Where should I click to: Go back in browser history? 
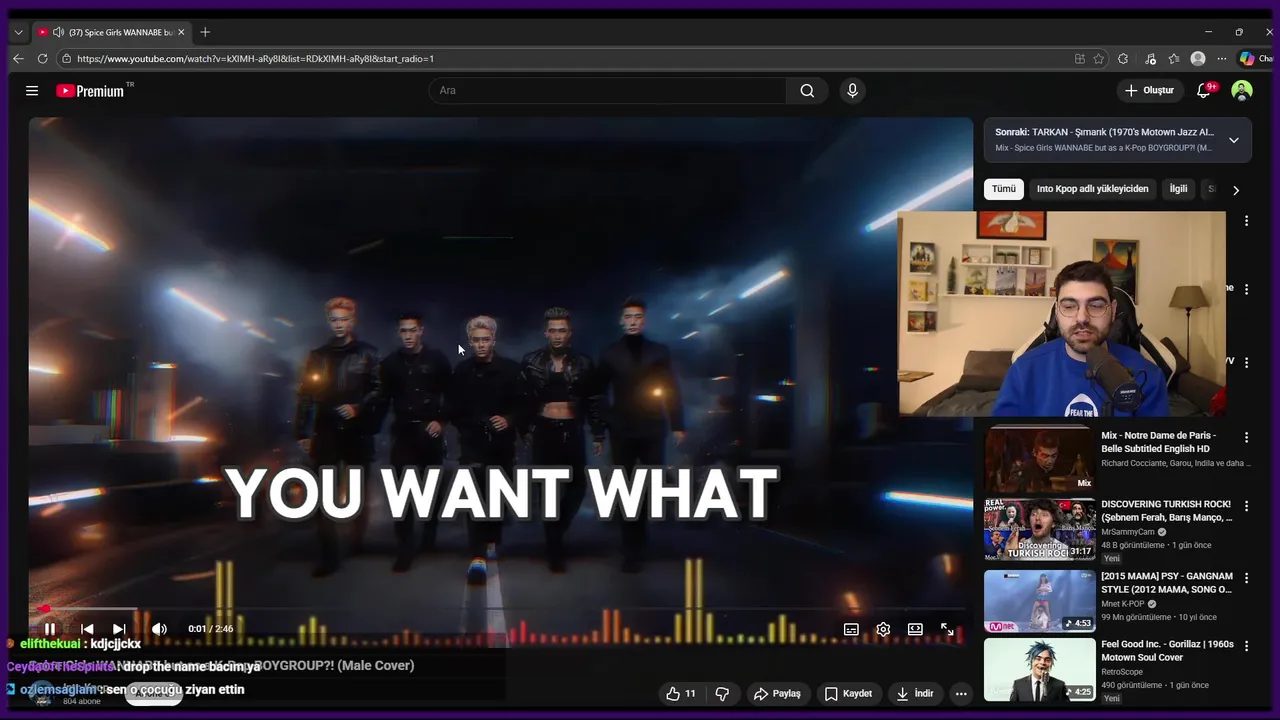[x=18, y=59]
